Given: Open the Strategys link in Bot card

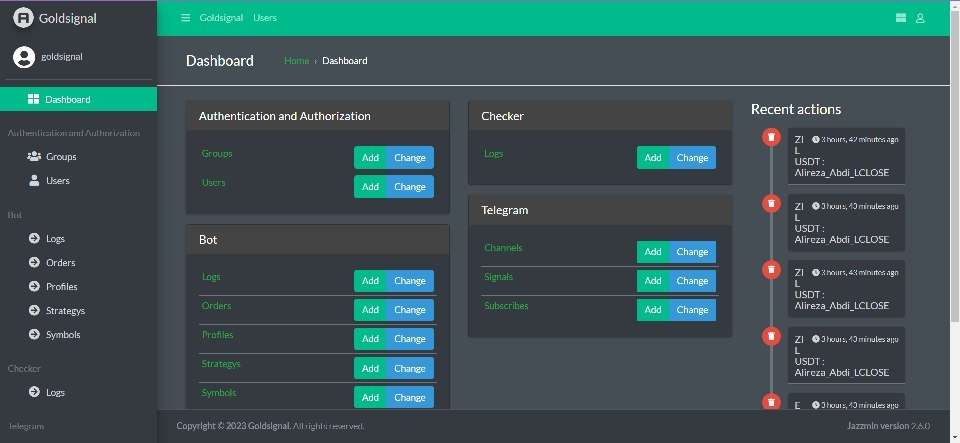Looking at the screenshot, I should (x=221, y=364).
